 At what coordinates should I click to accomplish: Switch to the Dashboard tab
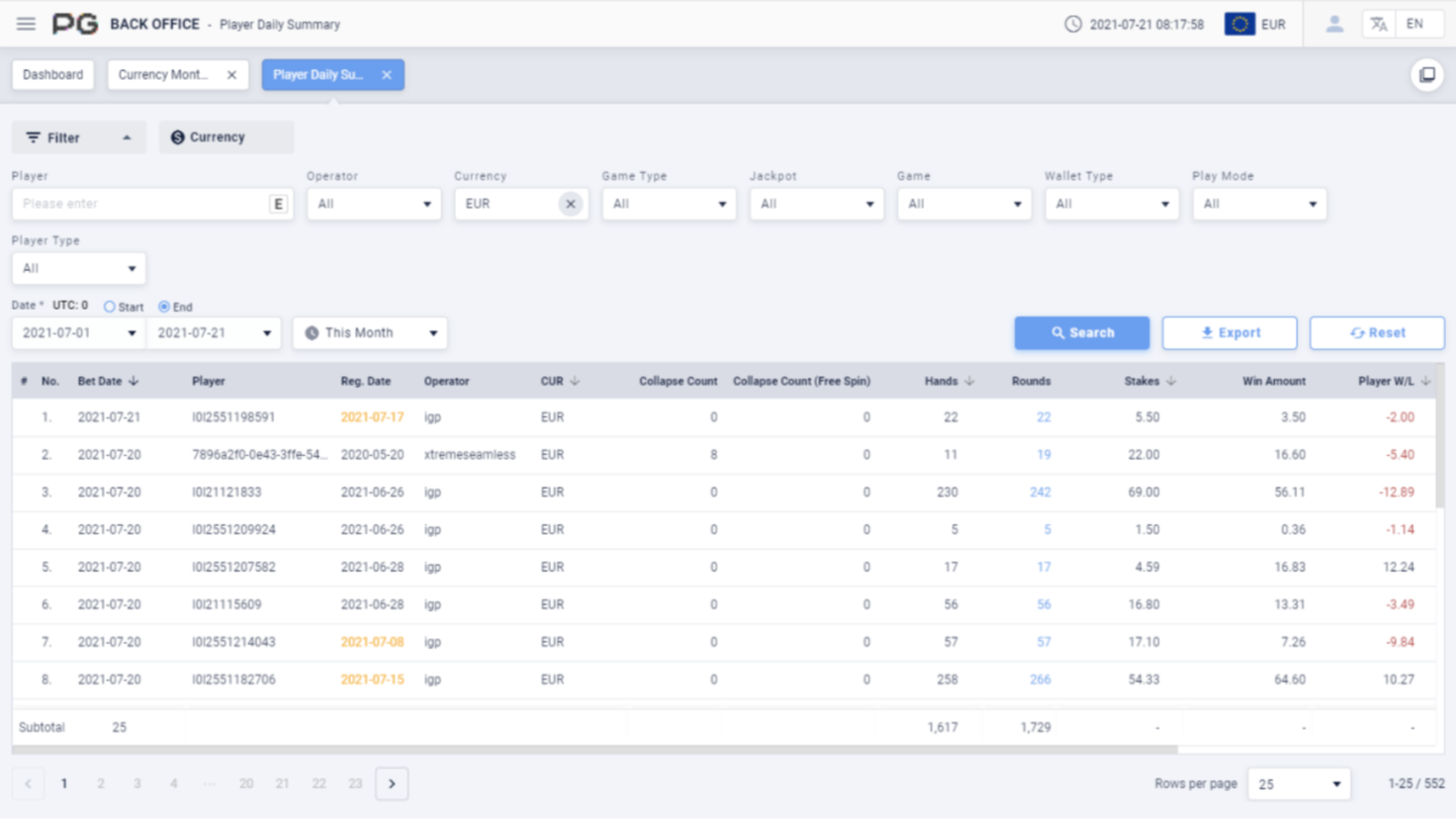coord(53,75)
